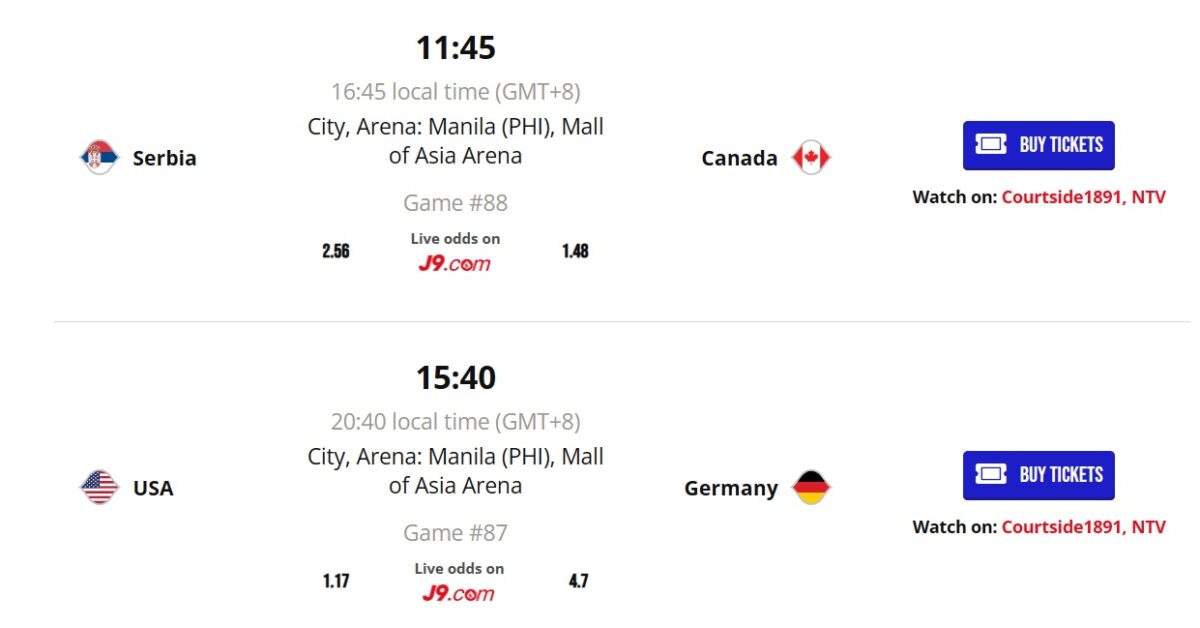Pick Canada odds of 1.48

575,251
